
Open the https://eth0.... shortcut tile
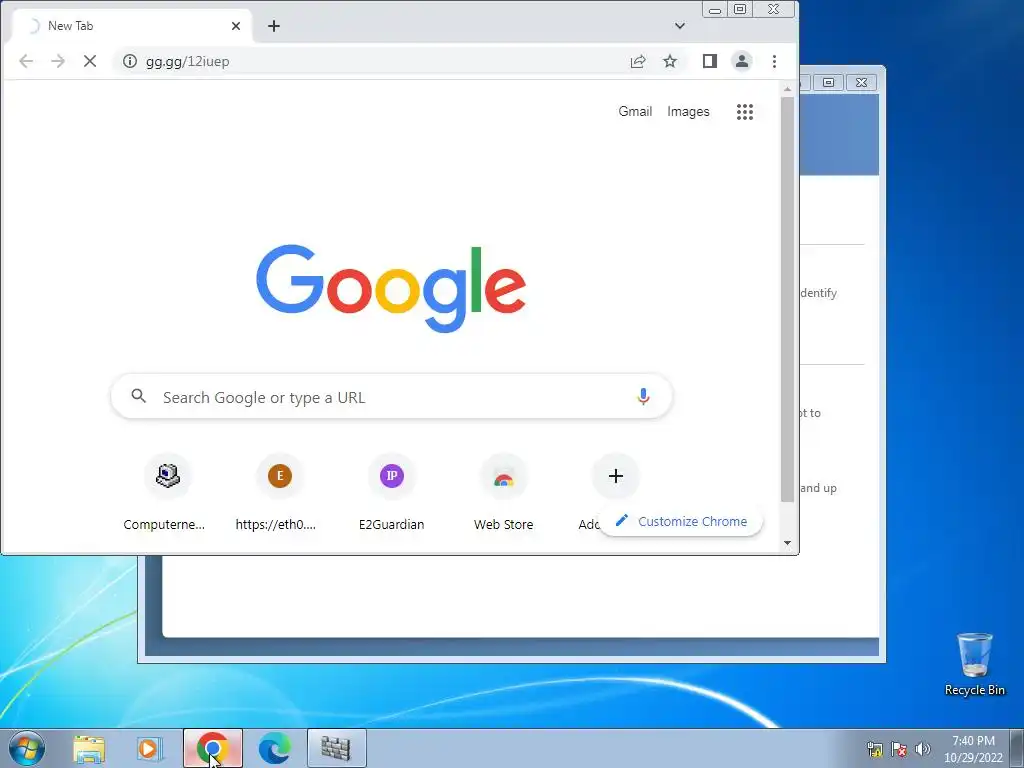click(279, 493)
